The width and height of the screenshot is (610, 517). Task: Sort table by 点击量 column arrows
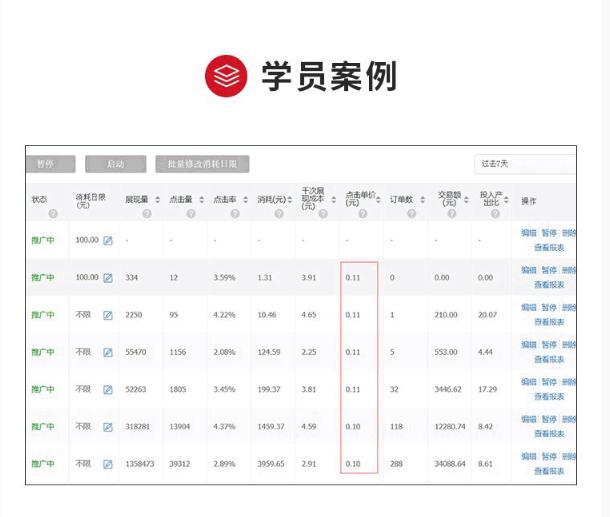point(201,200)
